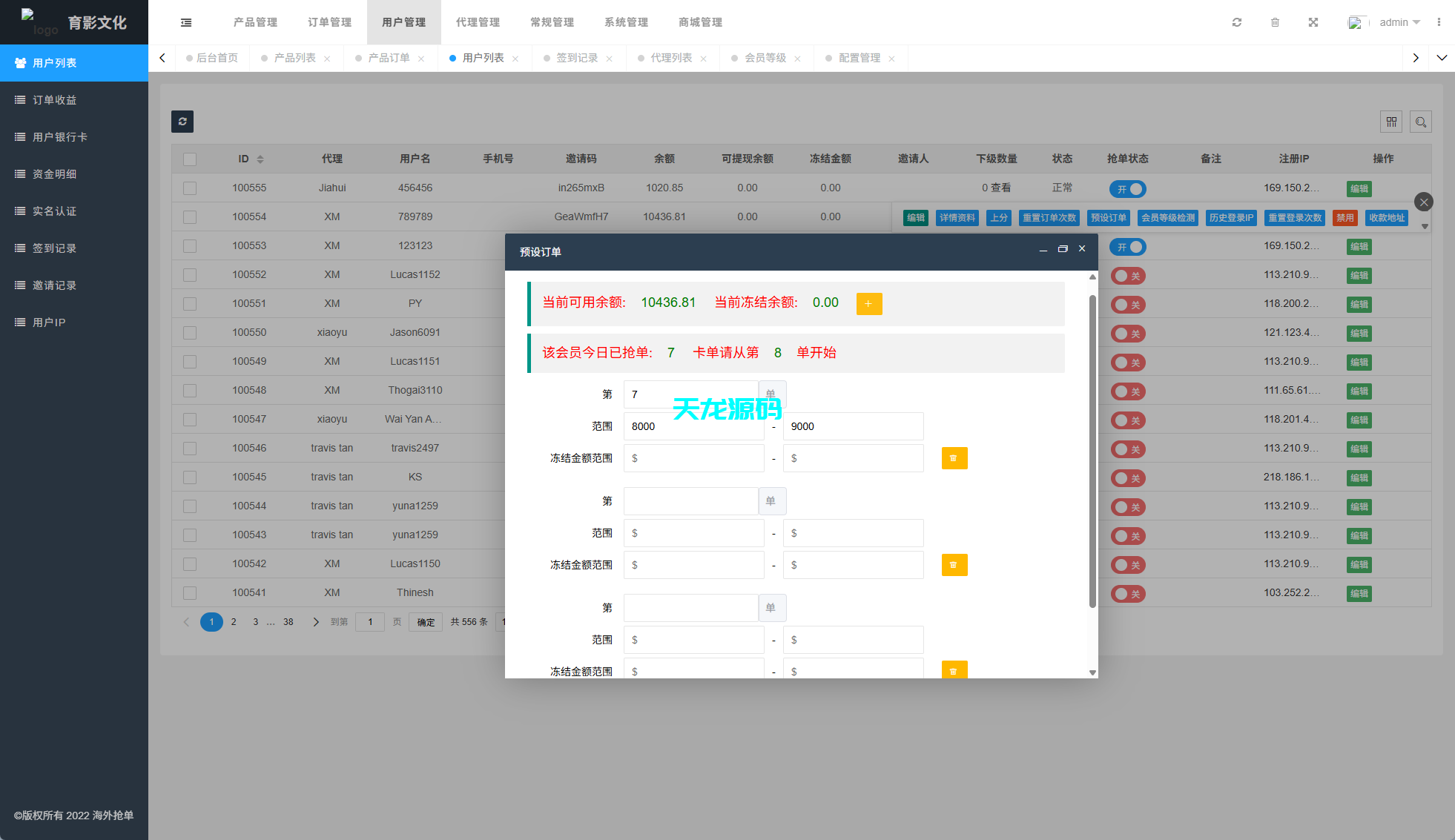Delete first order preset with yellow trash icon

point(954,458)
